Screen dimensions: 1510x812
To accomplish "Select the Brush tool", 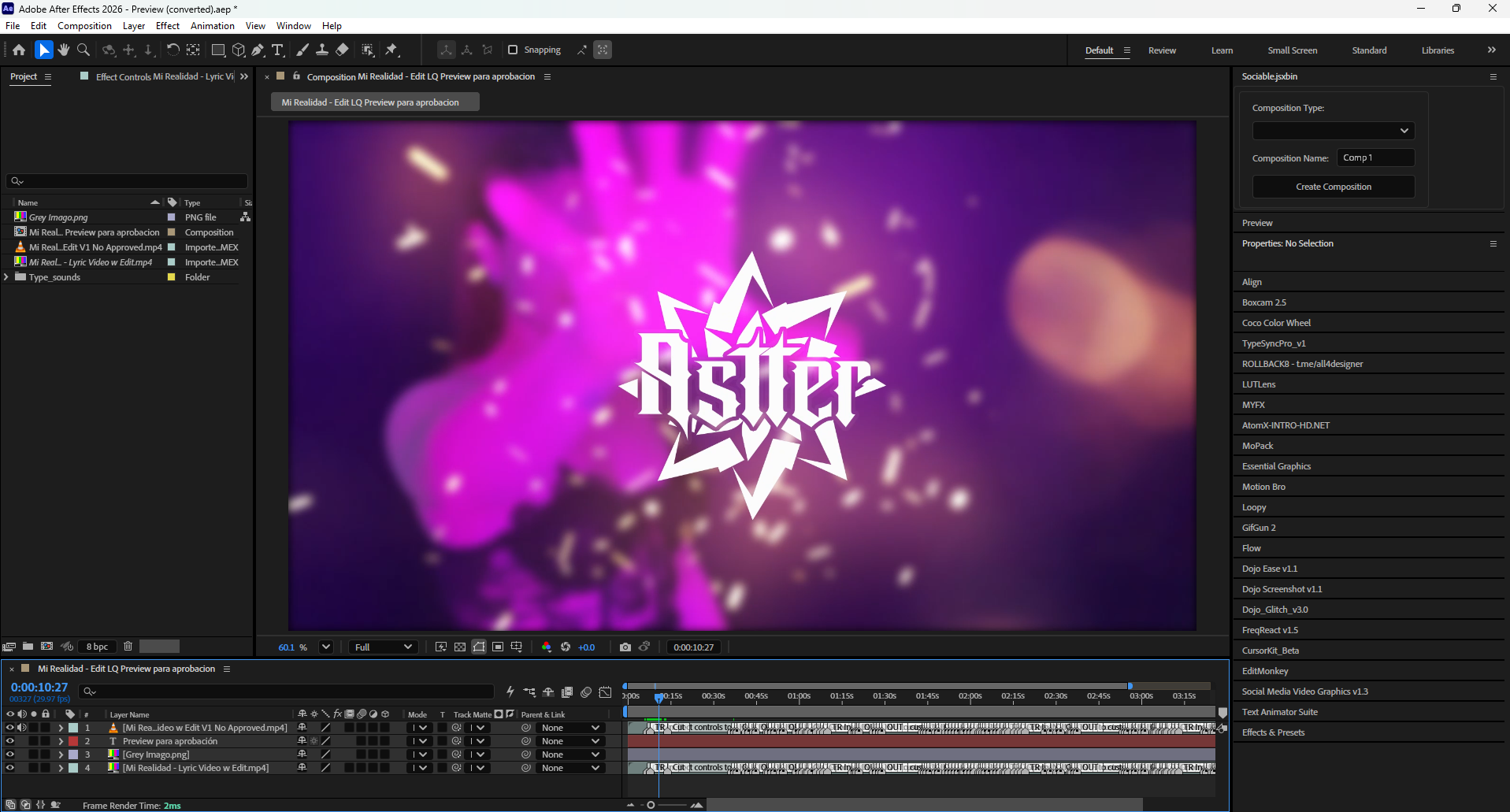I will pos(302,50).
